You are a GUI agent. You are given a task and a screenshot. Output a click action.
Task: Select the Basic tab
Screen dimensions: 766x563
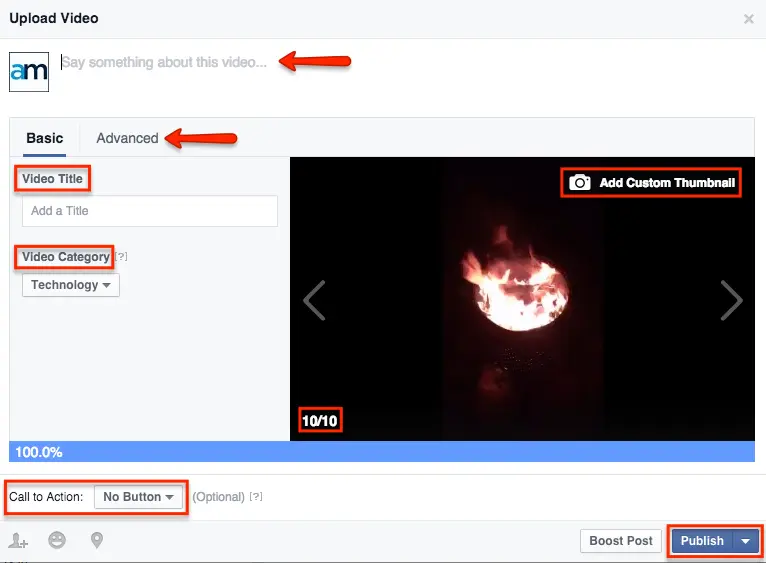tap(45, 138)
